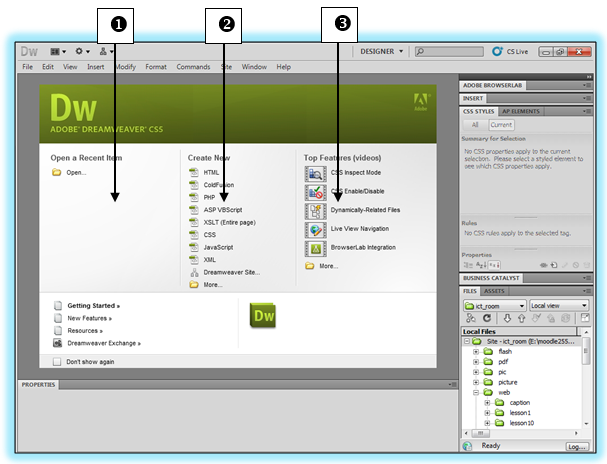Collapse the web folder
The image size is (607, 464).
pos(476,392)
